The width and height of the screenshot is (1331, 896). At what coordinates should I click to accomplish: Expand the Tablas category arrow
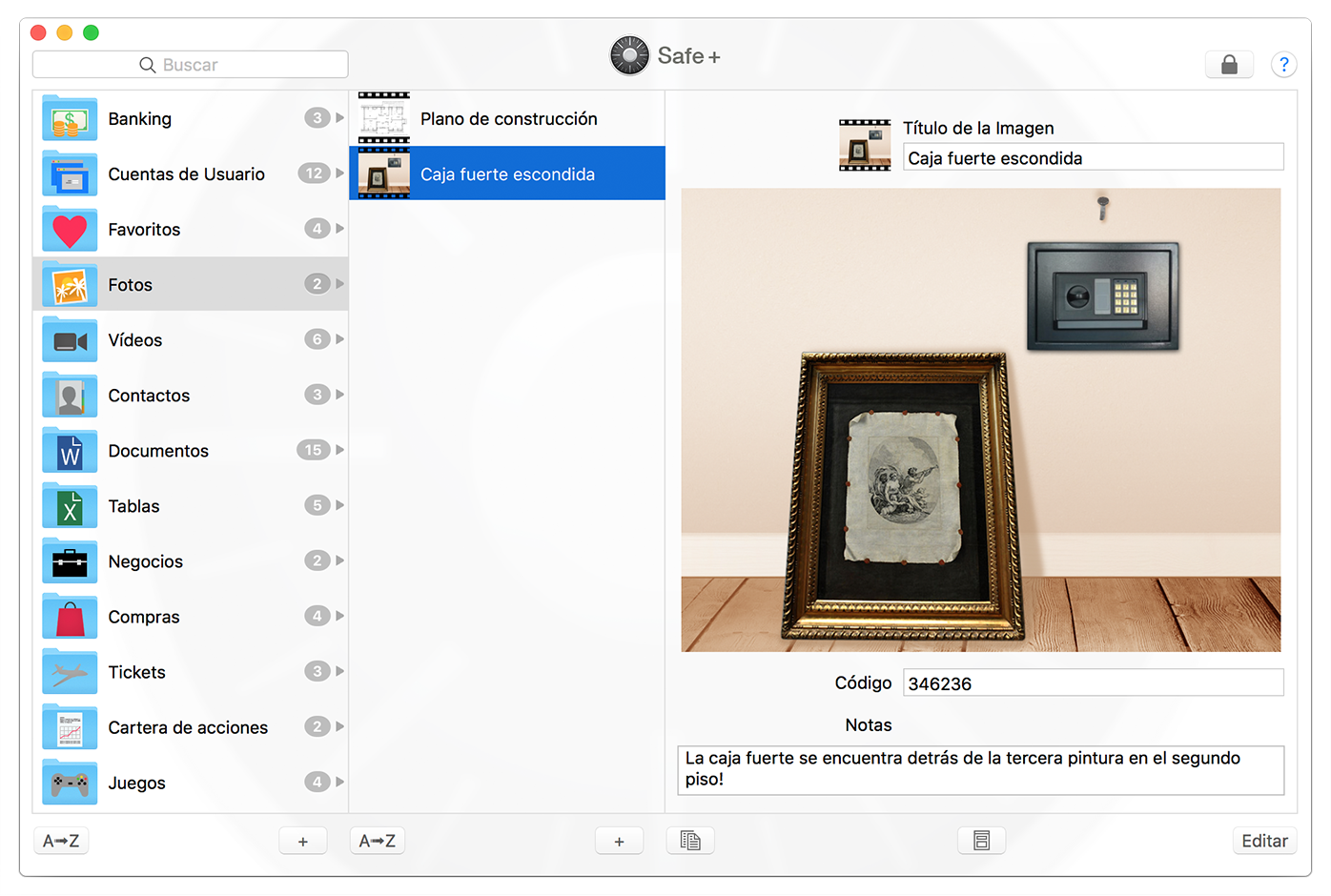click(x=339, y=505)
